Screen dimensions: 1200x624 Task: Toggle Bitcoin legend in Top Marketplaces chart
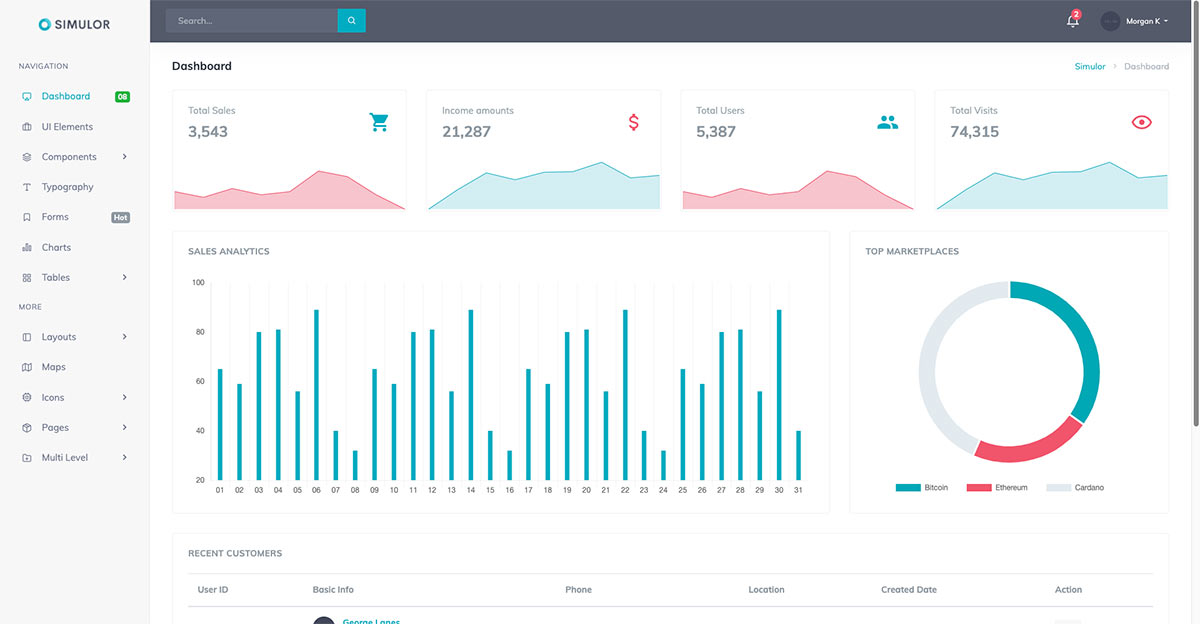pos(922,488)
